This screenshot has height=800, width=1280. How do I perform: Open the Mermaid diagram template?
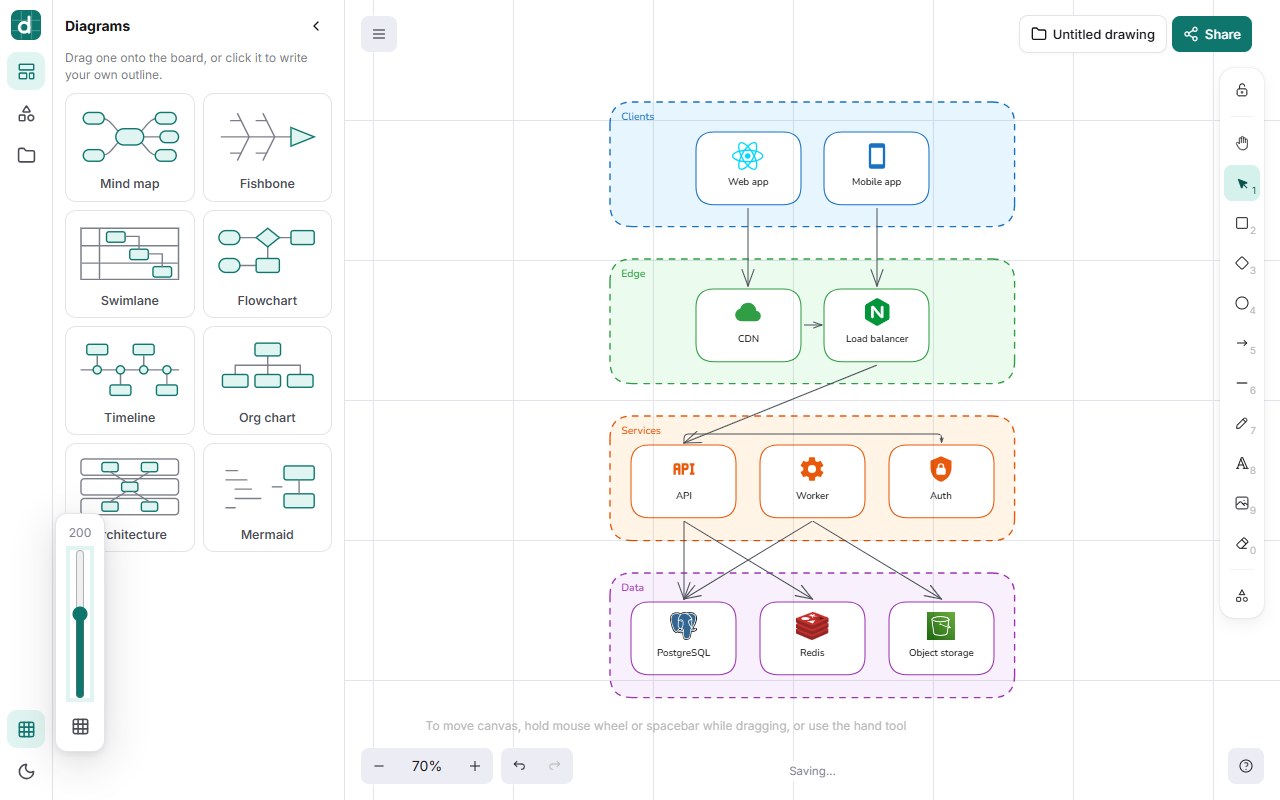[x=267, y=498]
